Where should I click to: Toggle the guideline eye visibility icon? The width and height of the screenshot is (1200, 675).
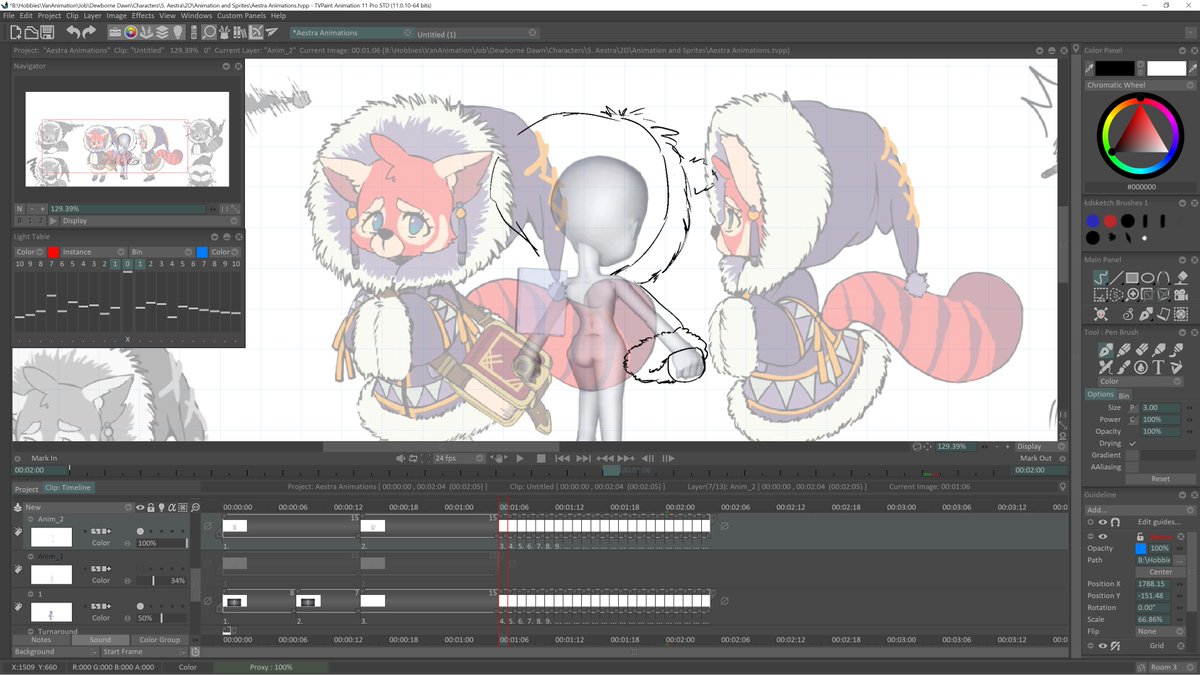click(1103, 522)
